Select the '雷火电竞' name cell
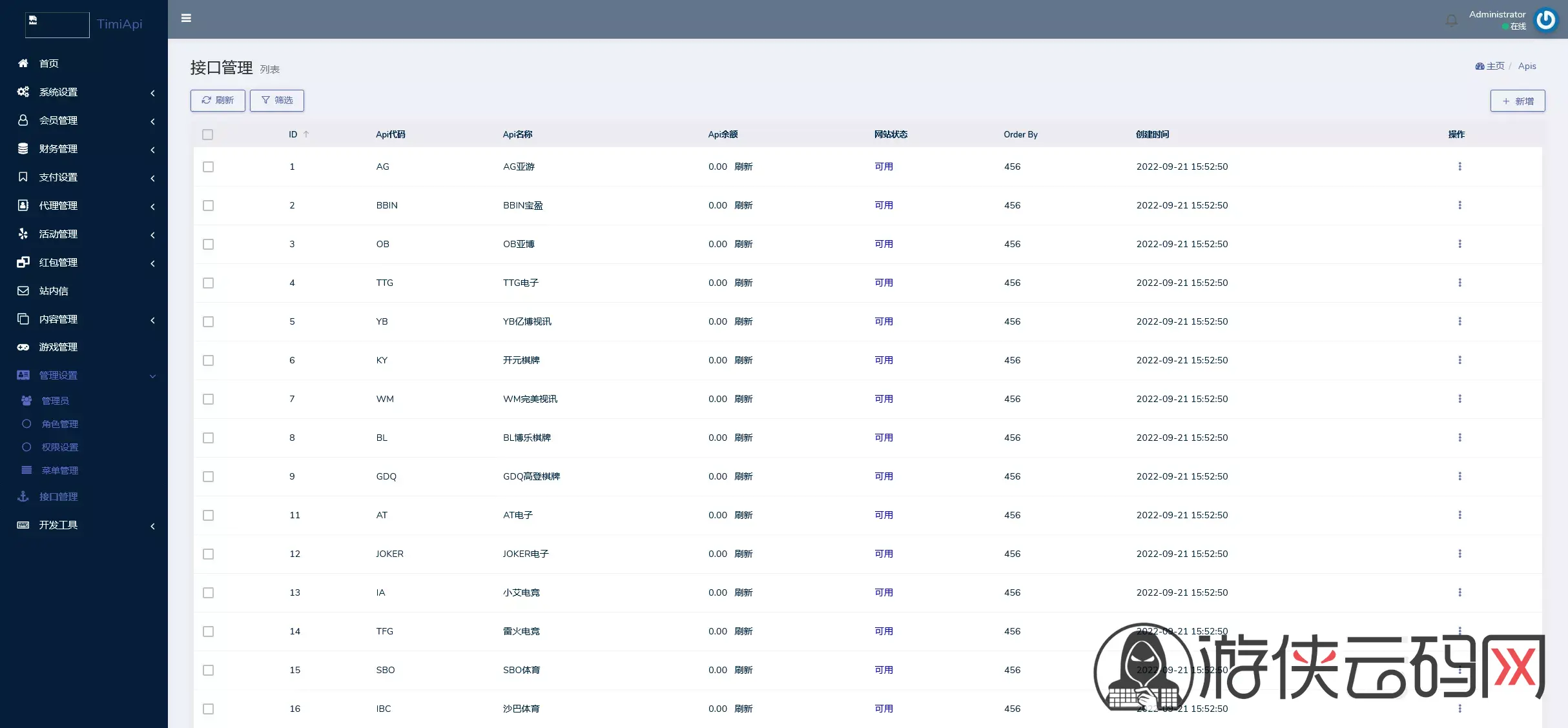The image size is (1568, 728). (521, 631)
